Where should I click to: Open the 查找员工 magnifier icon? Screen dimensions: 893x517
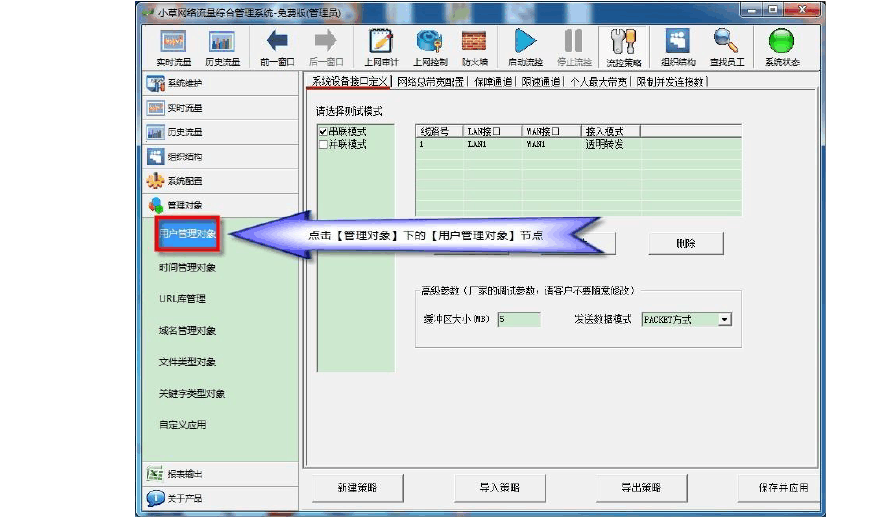(727, 48)
